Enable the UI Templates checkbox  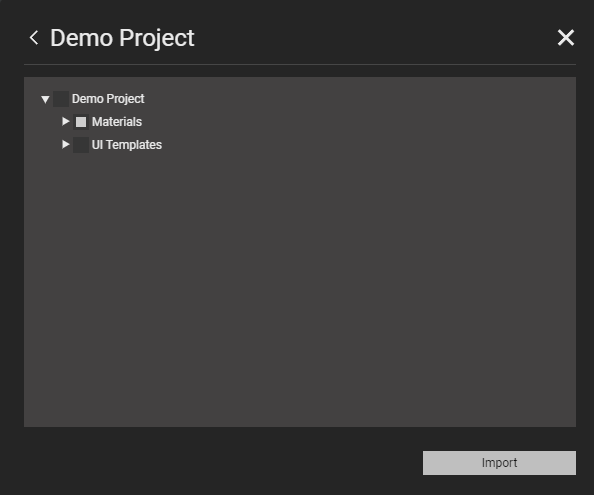coord(81,145)
